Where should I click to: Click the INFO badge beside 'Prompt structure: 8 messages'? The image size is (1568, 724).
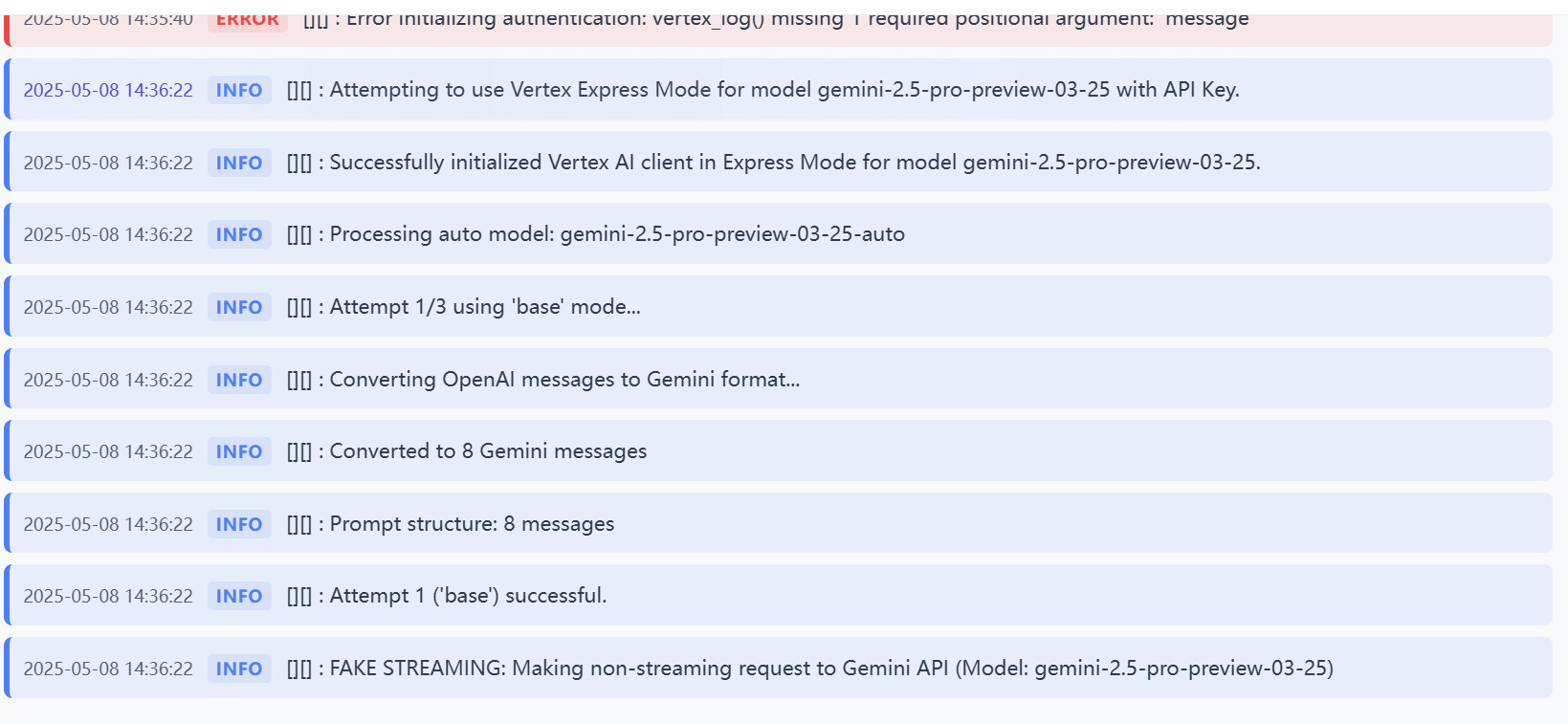[239, 524]
